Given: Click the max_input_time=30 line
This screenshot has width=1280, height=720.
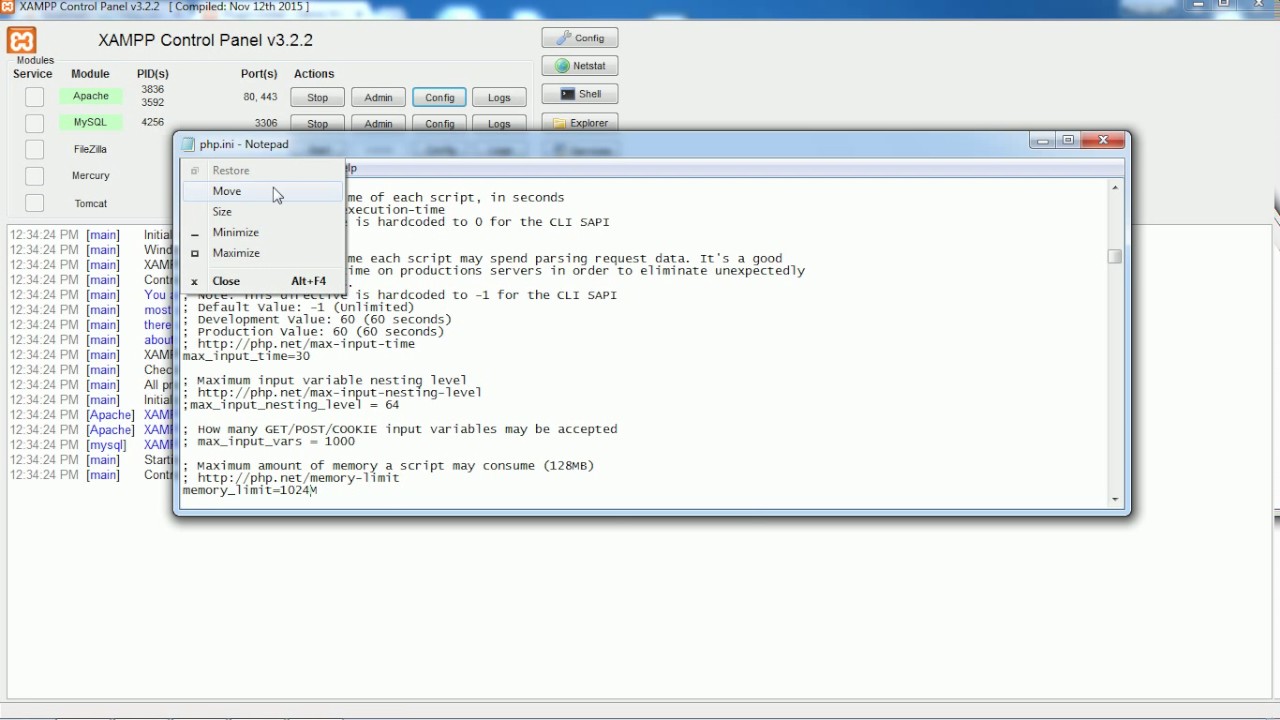Looking at the screenshot, I should [246, 356].
